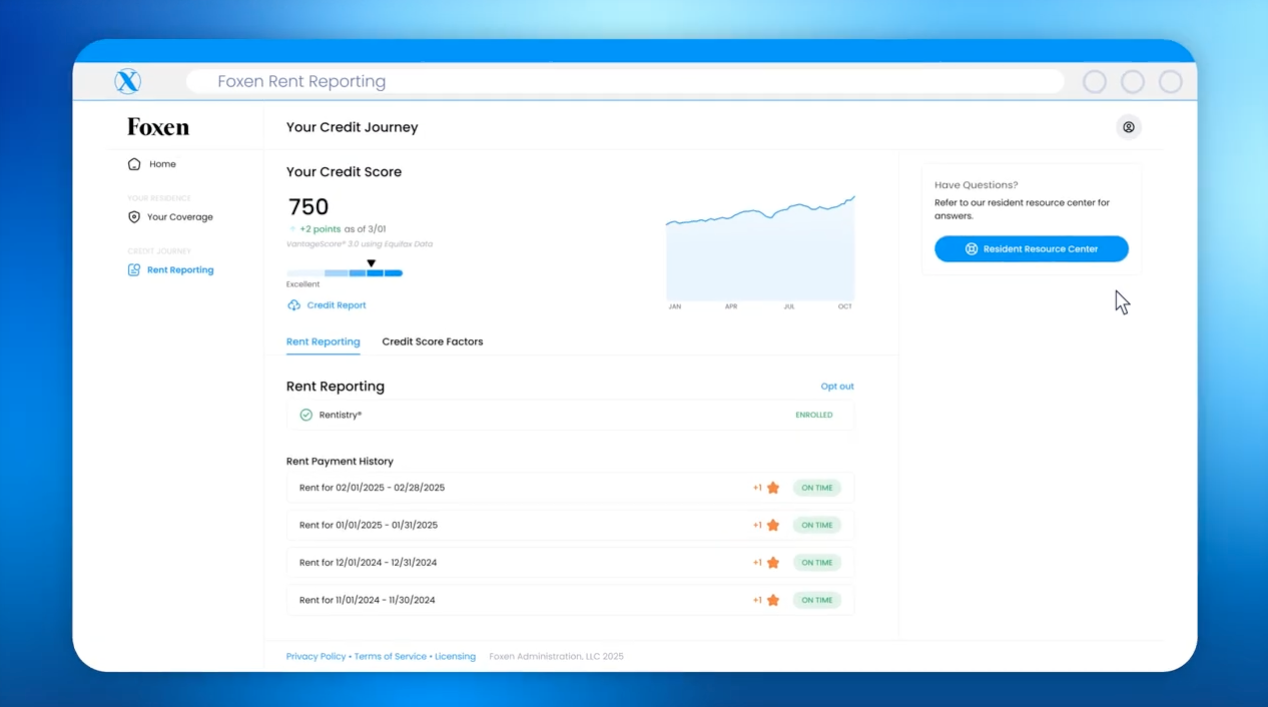Go to Home in the sidebar
The width and height of the screenshot is (1268, 707).
pyautogui.click(x=162, y=164)
